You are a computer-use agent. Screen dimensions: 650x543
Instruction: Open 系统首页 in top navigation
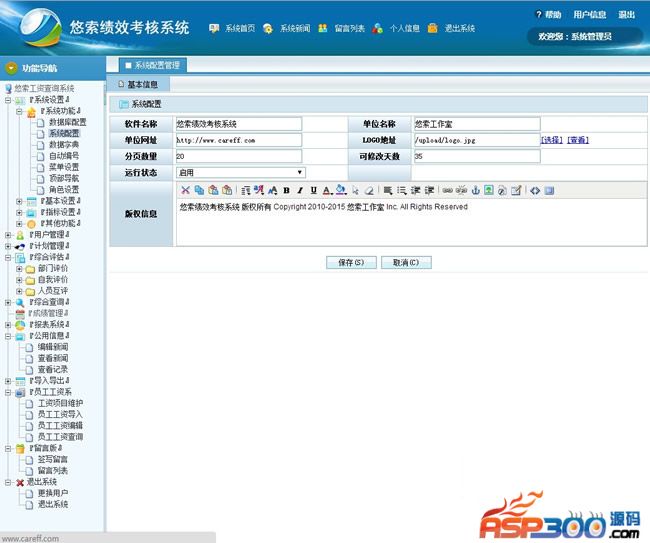[x=240, y=28]
